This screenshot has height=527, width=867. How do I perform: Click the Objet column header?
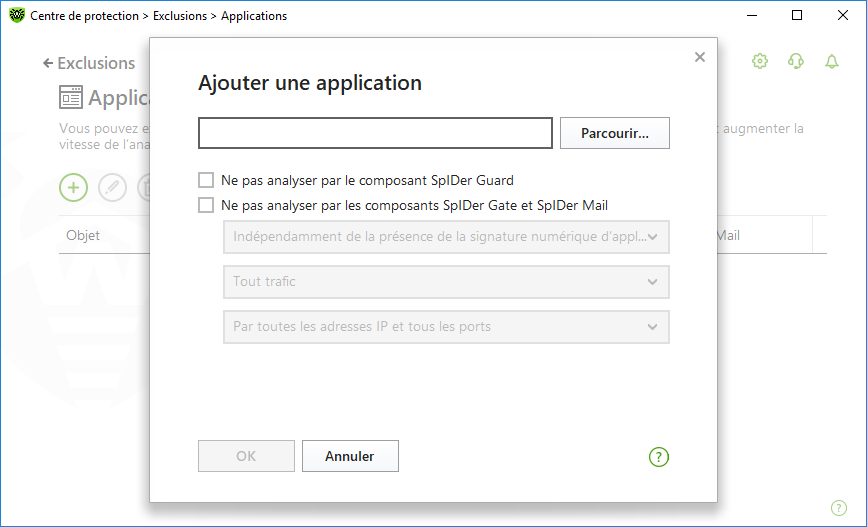(83, 235)
